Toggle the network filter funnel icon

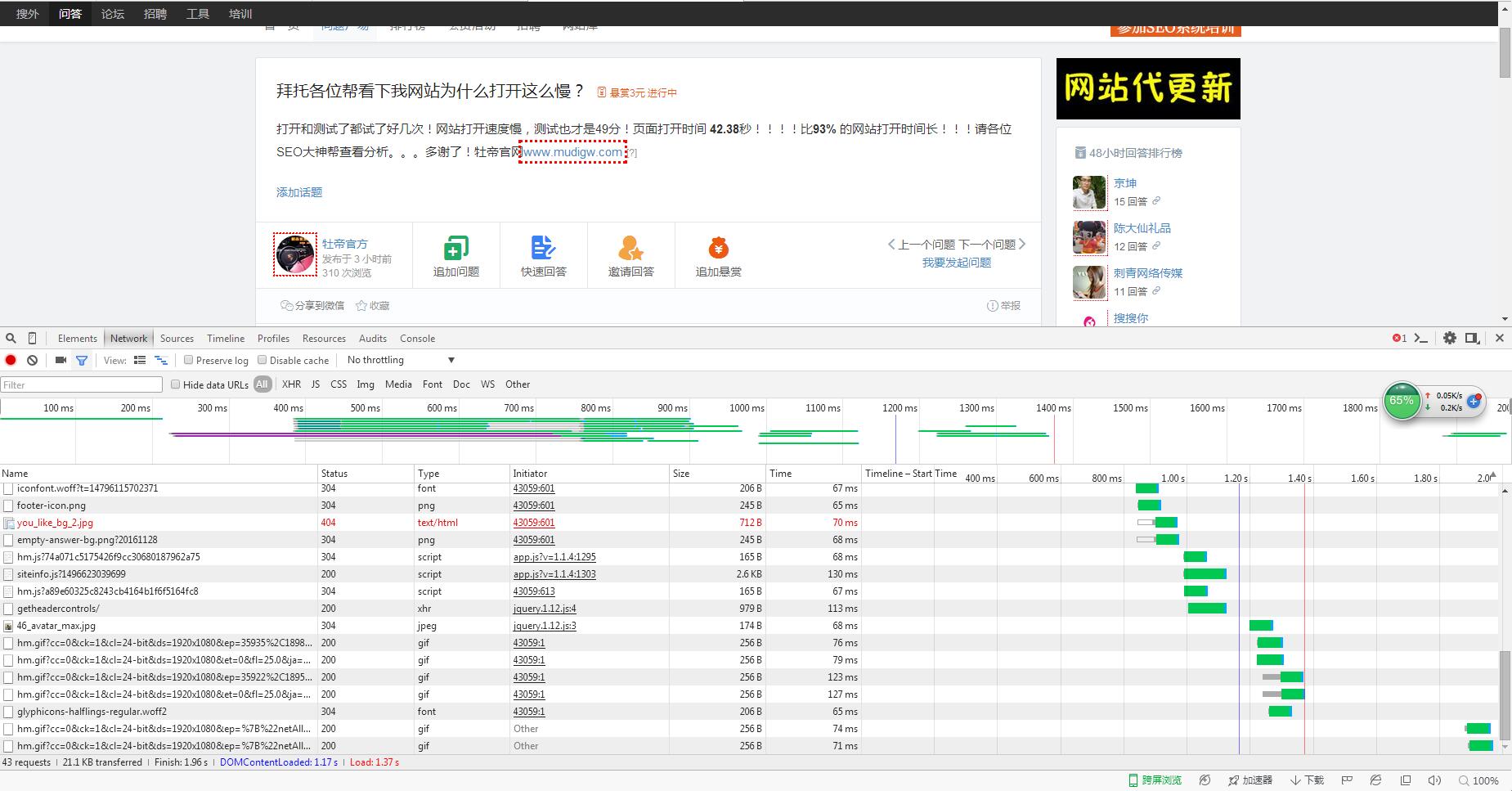[82, 360]
